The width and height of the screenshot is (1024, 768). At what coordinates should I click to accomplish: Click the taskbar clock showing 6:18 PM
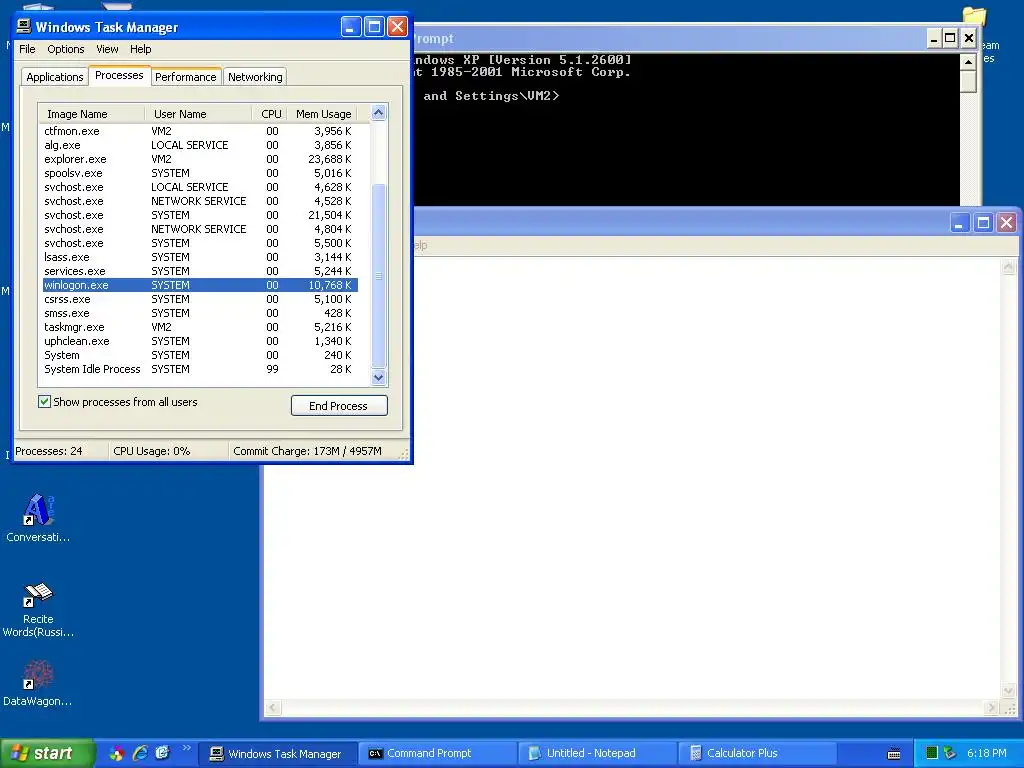[x=987, y=754]
